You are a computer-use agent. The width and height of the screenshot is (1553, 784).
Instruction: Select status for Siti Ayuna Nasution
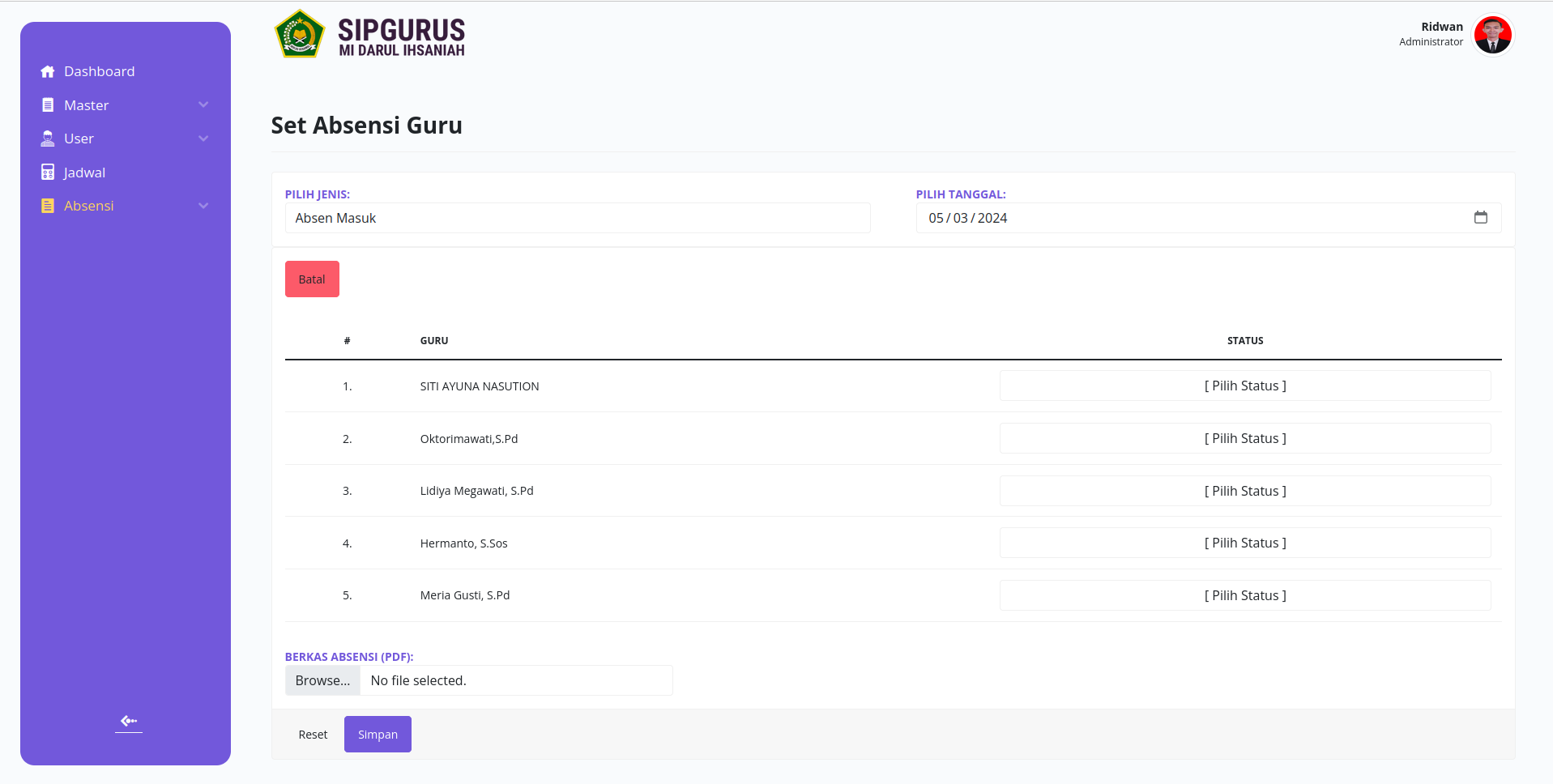1245,386
